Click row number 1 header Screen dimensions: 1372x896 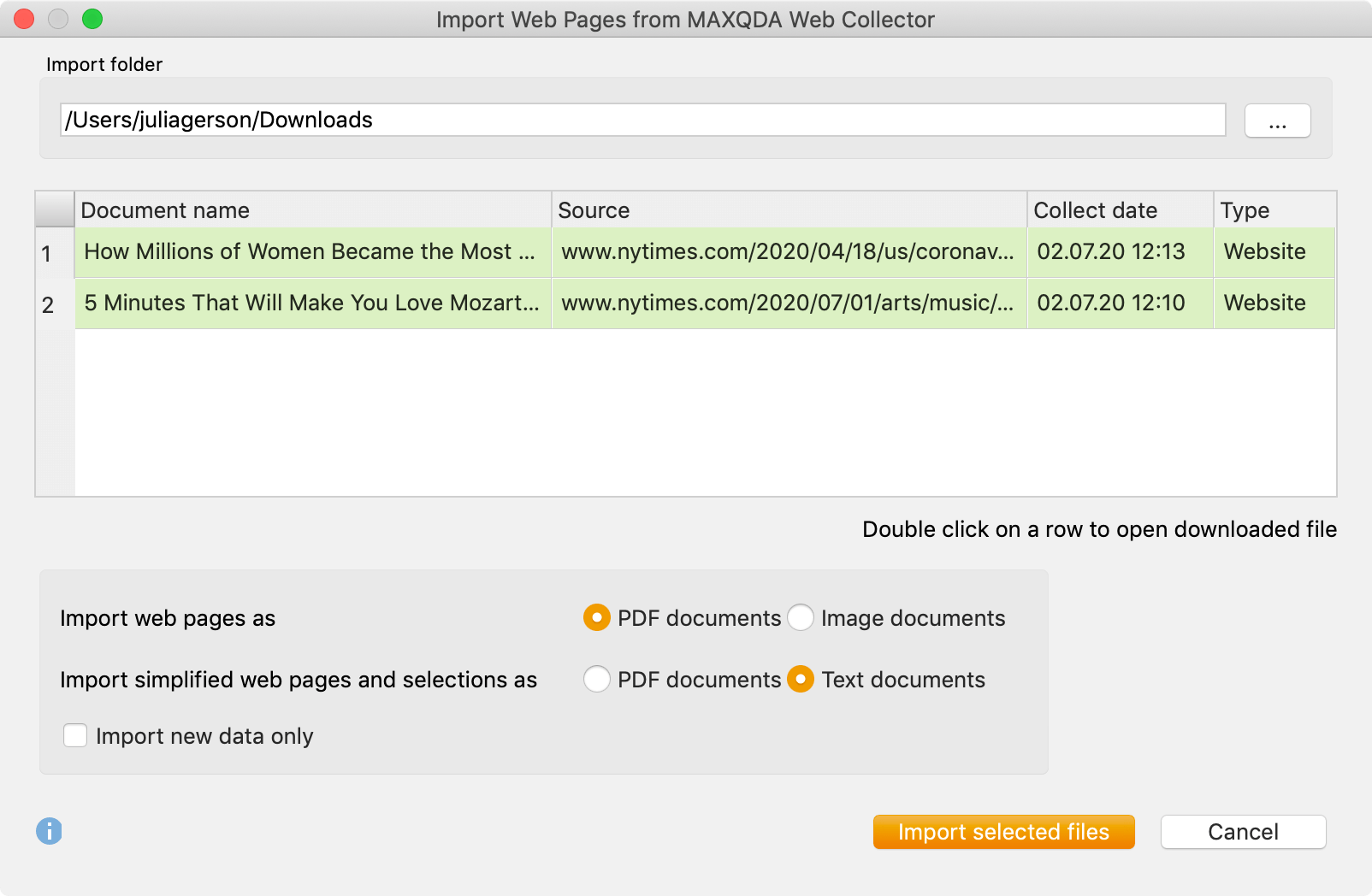tap(56, 253)
